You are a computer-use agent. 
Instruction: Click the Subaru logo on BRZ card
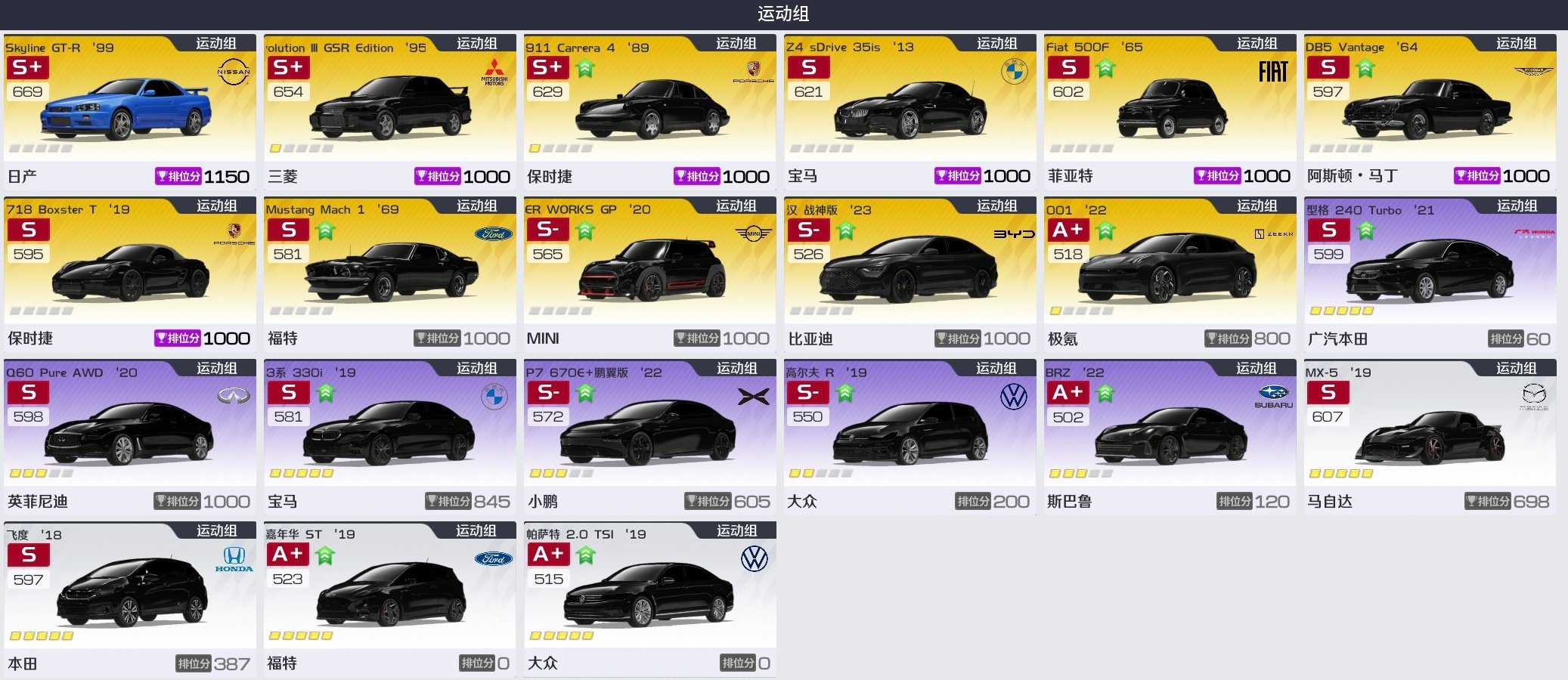point(1274,396)
